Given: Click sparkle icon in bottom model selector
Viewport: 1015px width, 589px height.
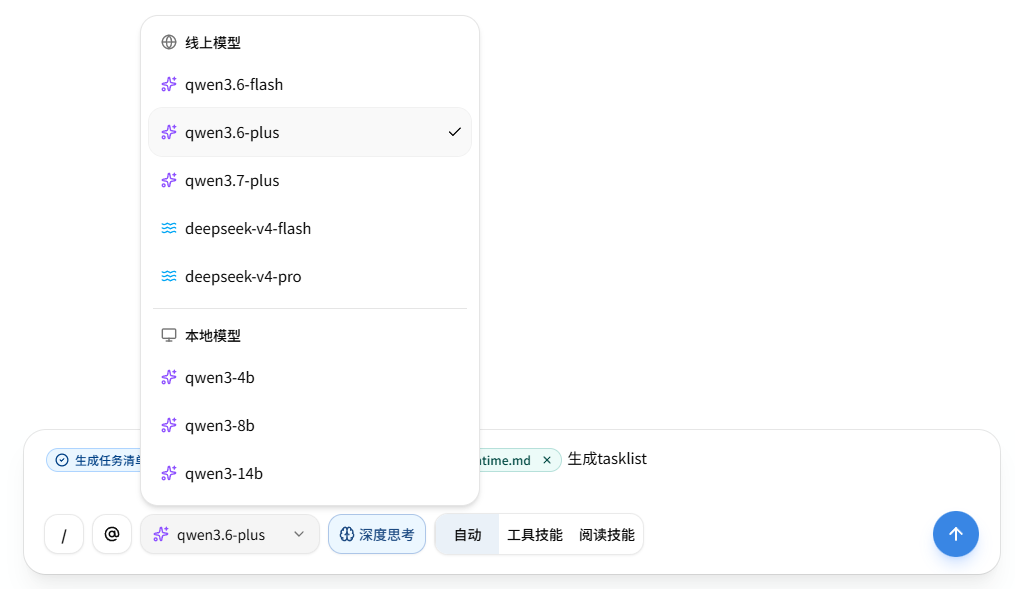Looking at the screenshot, I should click(x=161, y=534).
